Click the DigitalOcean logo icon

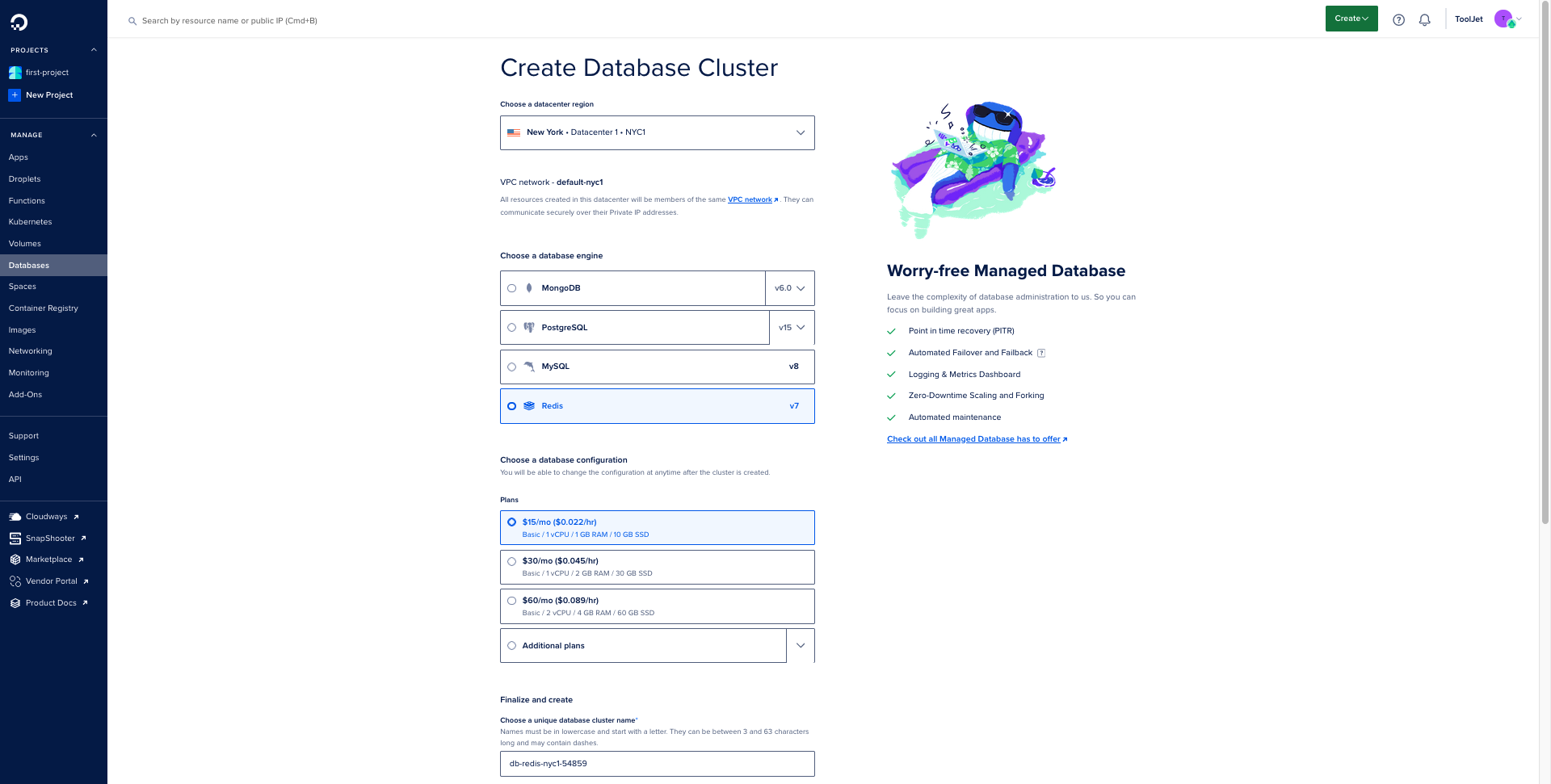(19, 22)
